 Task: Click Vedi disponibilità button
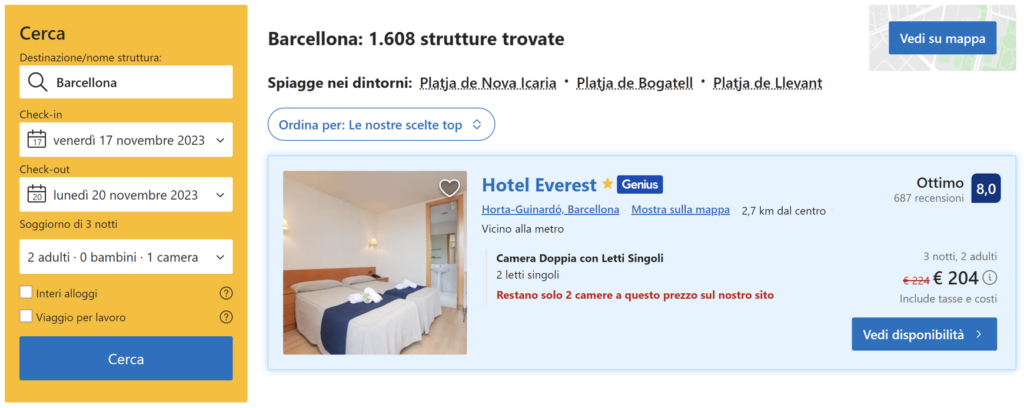coord(923,334)
